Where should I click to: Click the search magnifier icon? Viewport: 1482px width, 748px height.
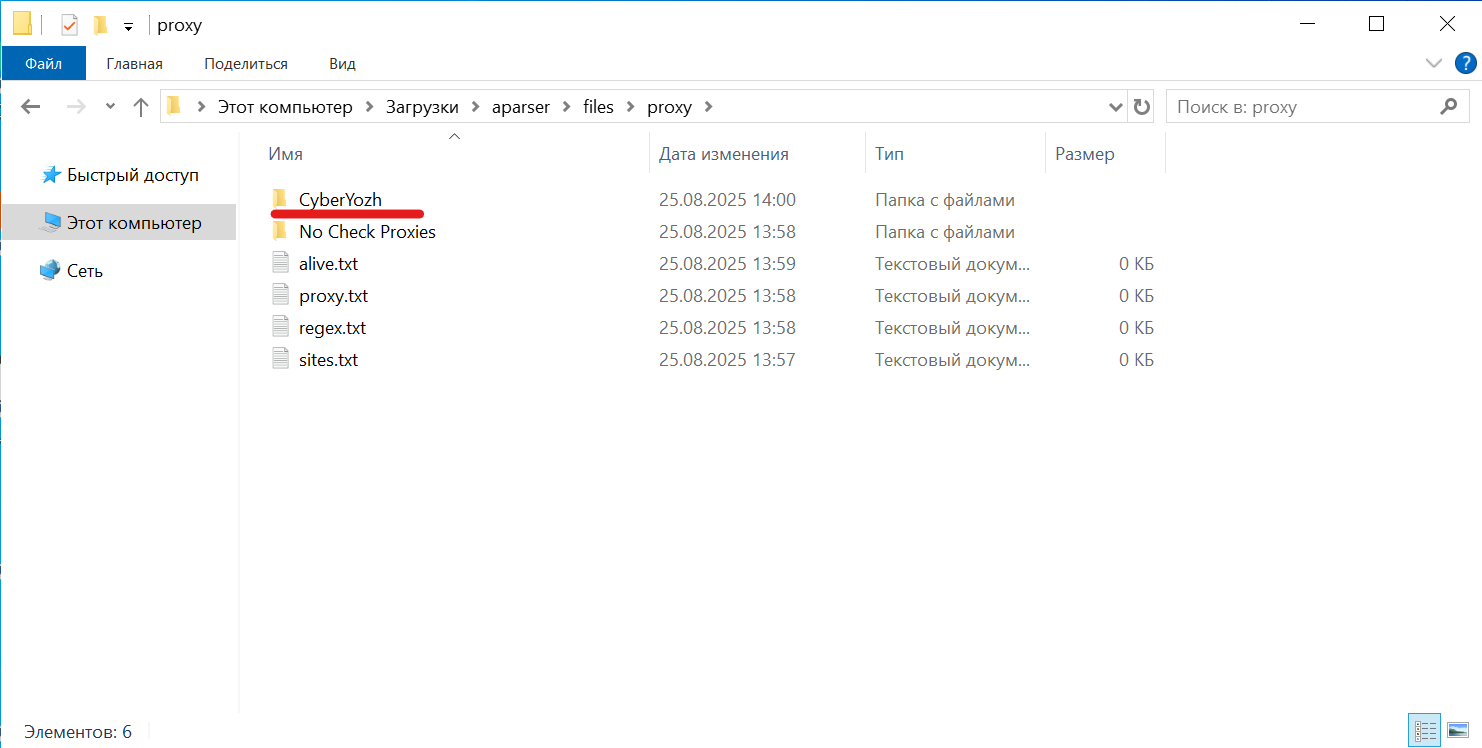coord(1447,107)
